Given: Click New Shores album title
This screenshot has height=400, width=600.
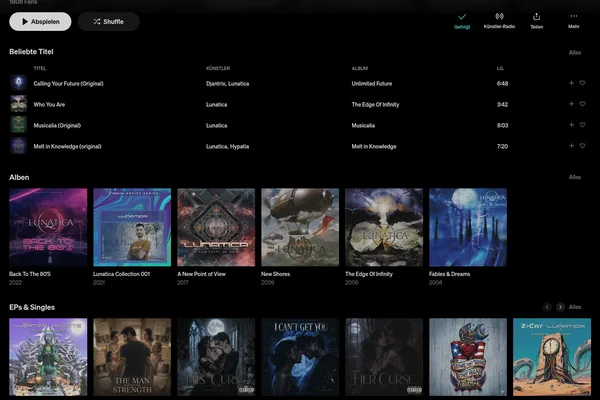Looking at the screenshot, I should (276, 274).
